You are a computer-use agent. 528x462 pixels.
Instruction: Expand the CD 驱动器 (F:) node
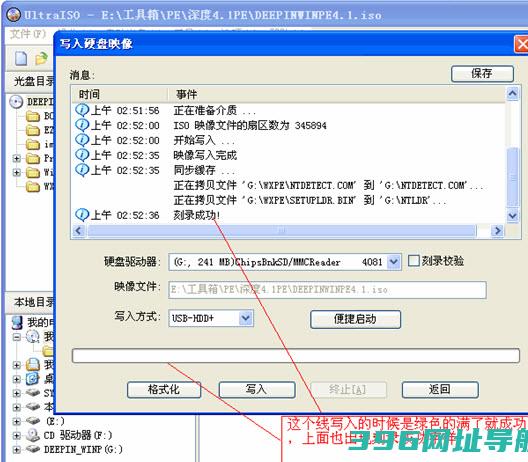[16, 436]
